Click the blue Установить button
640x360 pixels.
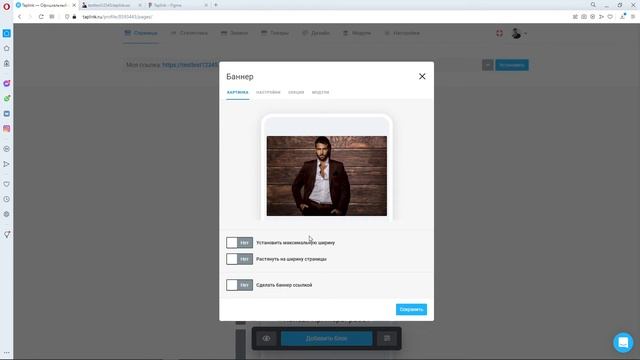pos(512,65)
